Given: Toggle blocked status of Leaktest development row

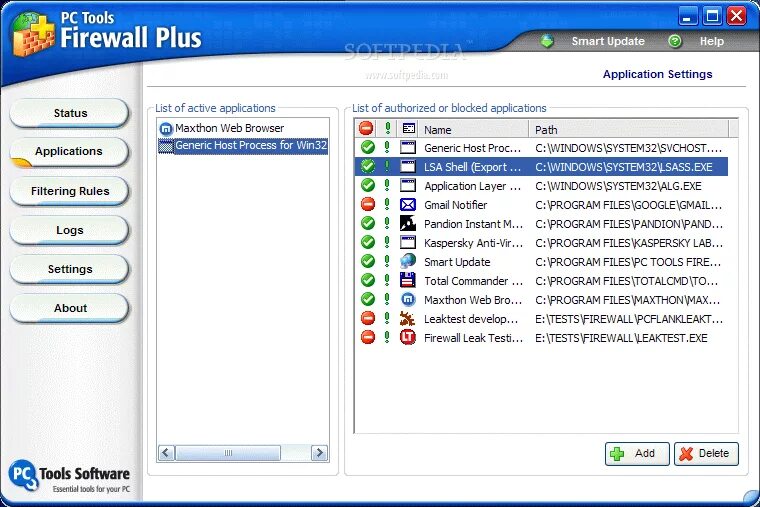Looking at the screenshot, I should click(x=368, y=318).
